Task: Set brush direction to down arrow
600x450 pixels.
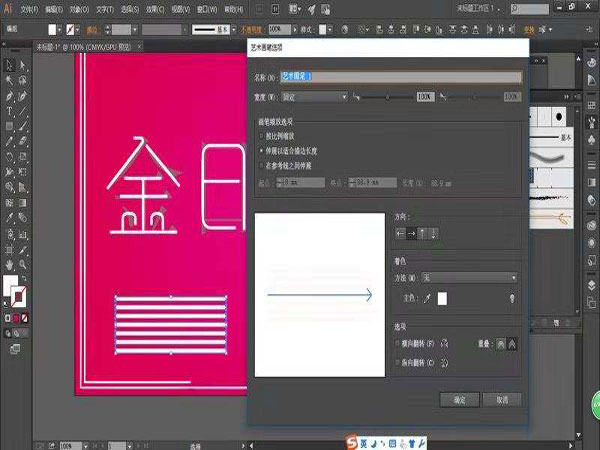Action: (433, 233)
